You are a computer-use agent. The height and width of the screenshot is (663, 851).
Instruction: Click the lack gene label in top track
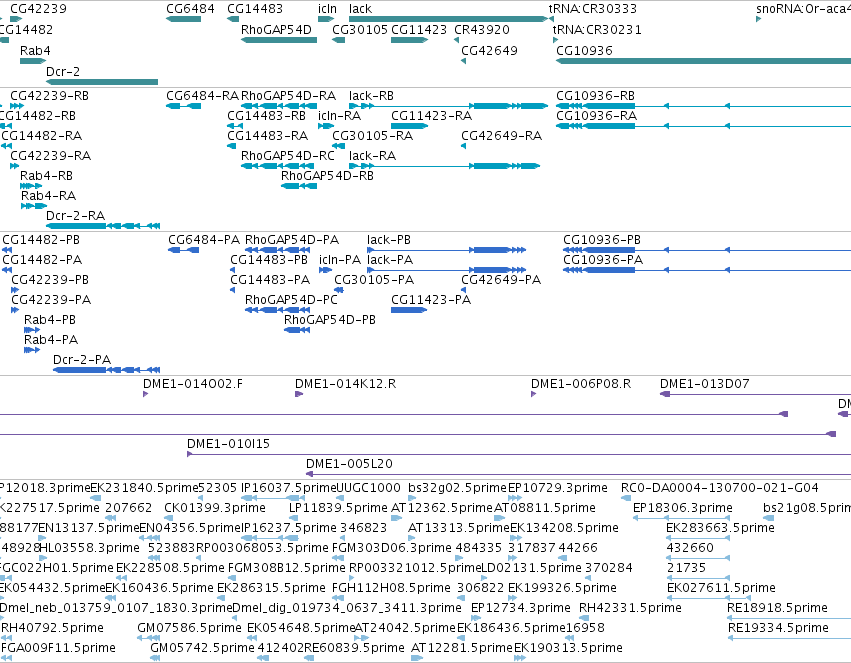(x=360, y=9)
